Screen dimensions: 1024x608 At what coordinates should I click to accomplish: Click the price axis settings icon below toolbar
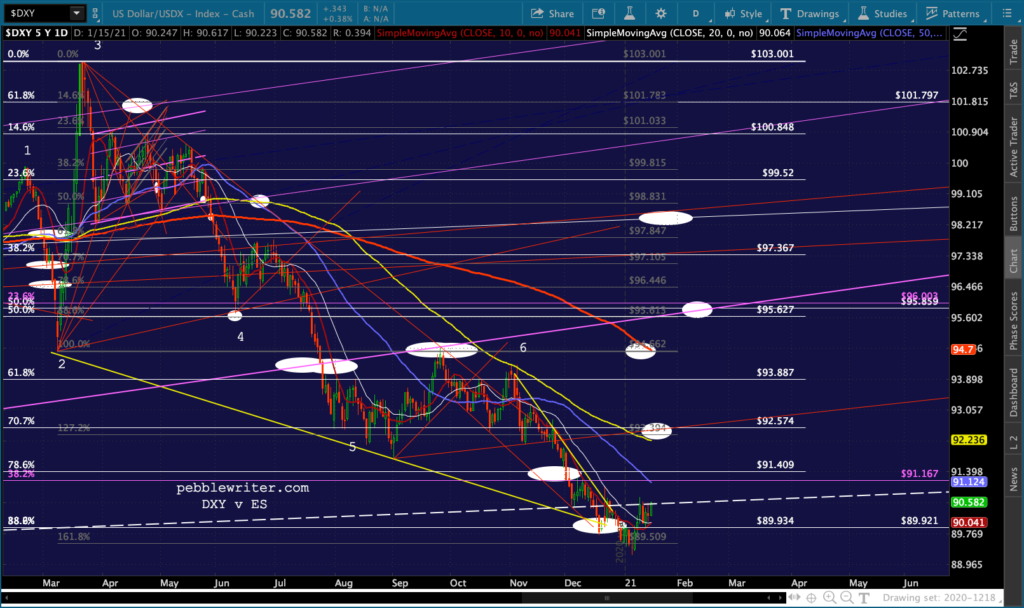[960, 34]
